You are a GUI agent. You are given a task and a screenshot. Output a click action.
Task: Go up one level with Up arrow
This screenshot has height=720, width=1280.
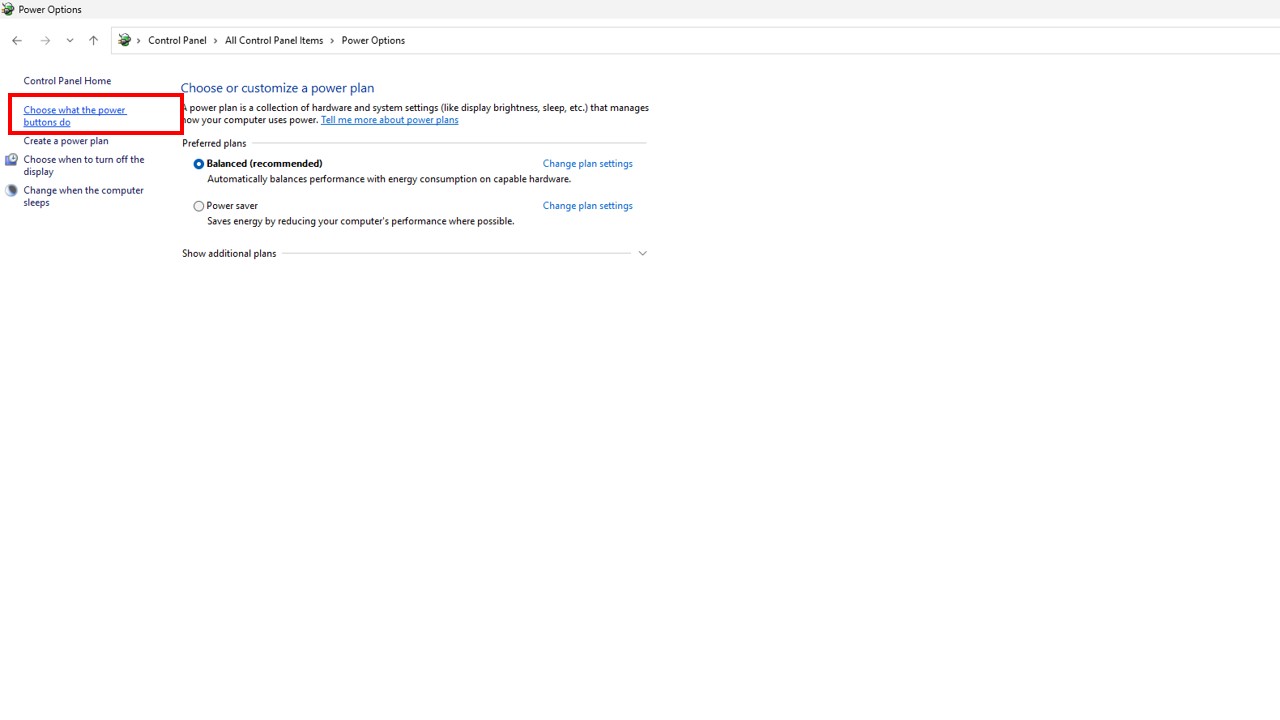(x=93, y=41)
